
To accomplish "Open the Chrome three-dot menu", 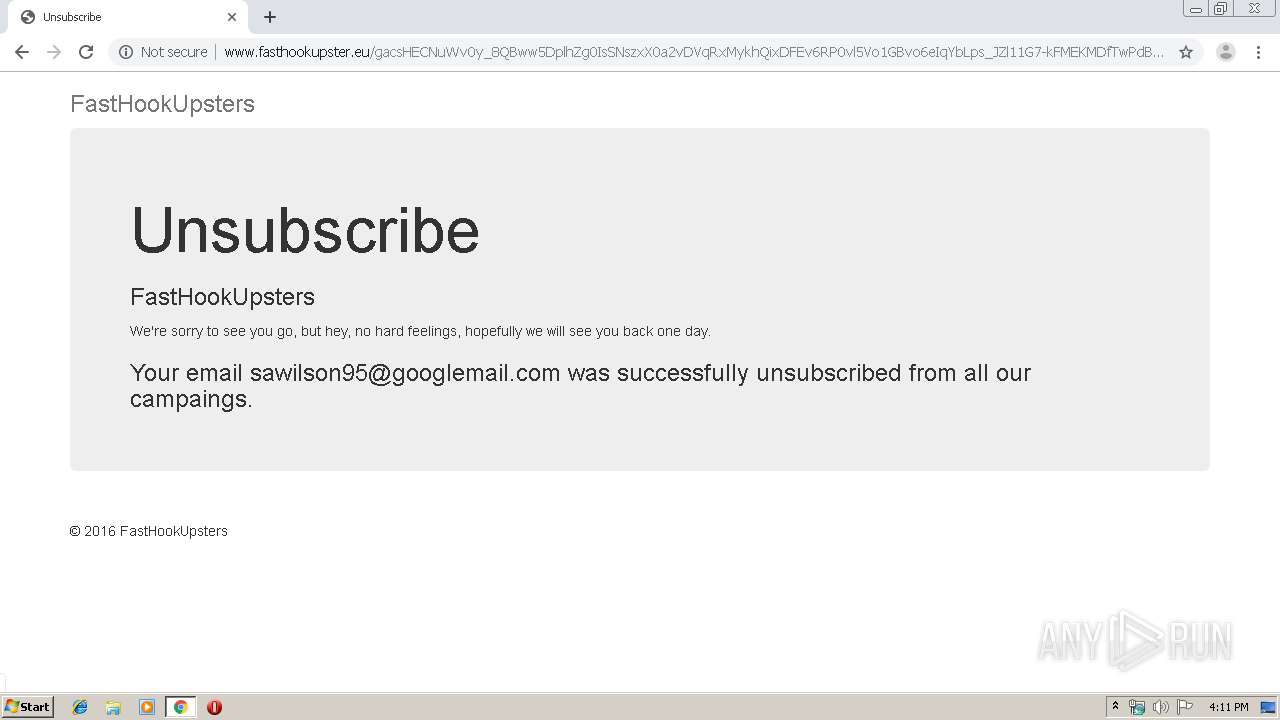I will [x=1258, y=52].
